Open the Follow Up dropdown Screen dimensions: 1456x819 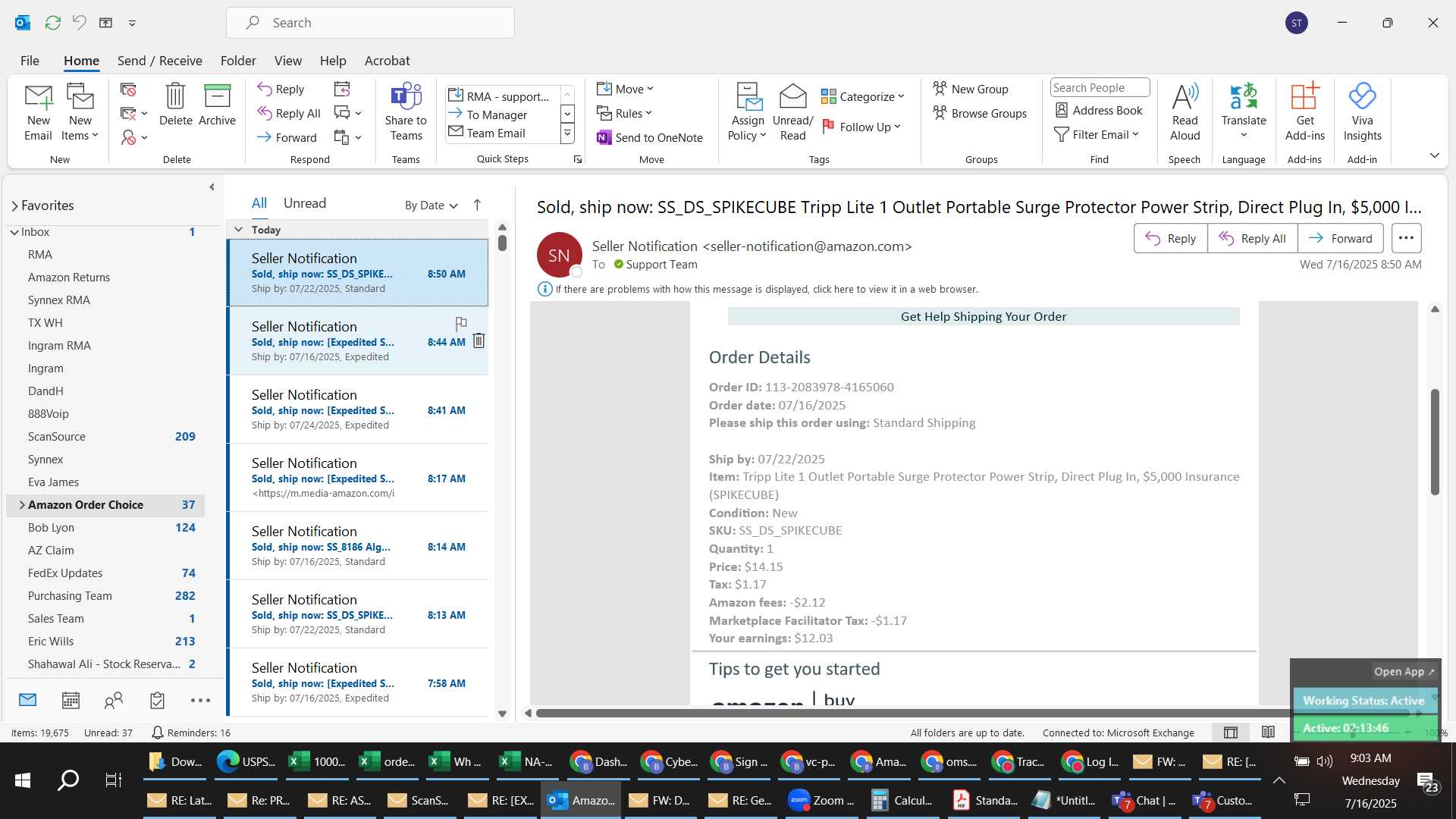point(861,127)
